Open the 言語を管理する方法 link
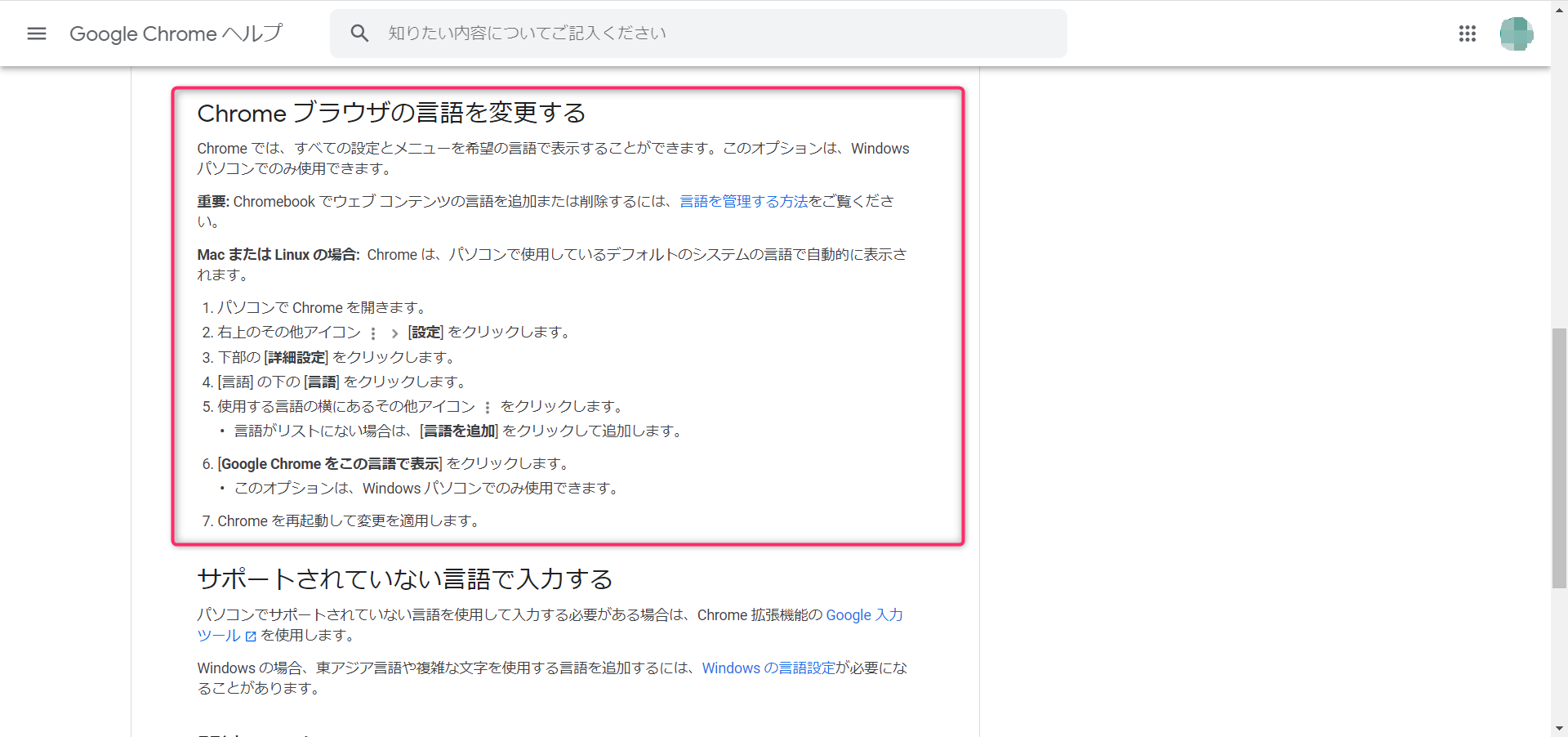Image resolution: width=1568 pixels, height=737 pixels. coord(743,201)
